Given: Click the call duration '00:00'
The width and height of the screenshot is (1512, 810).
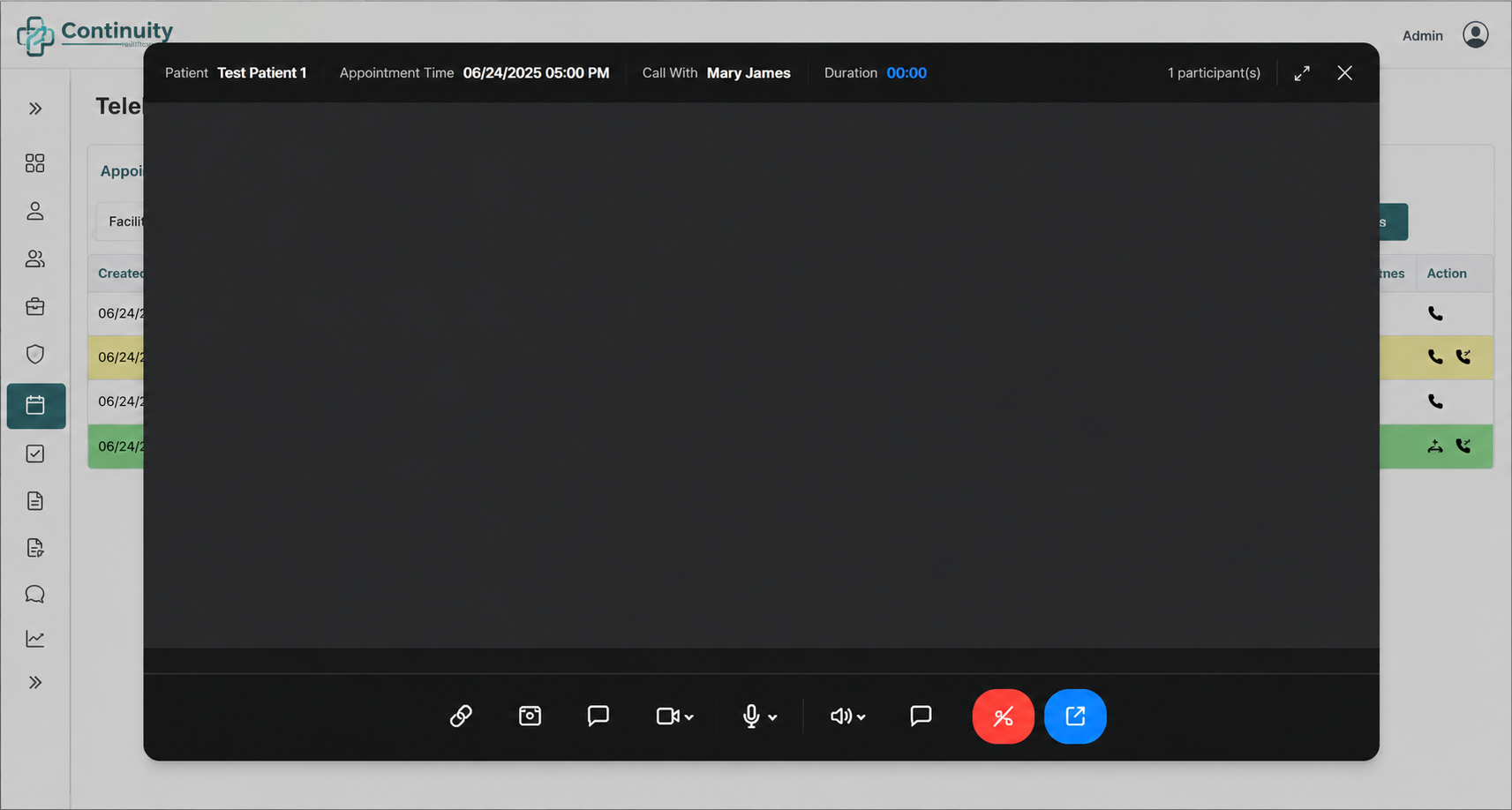Looking at the screenshot, I should tap(906, 73).
